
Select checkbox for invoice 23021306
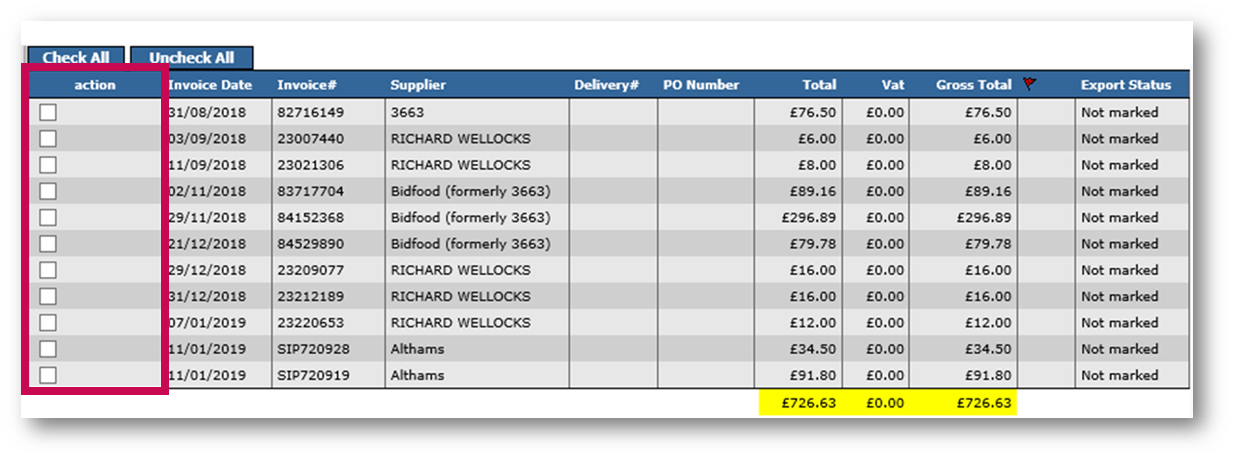48,165
